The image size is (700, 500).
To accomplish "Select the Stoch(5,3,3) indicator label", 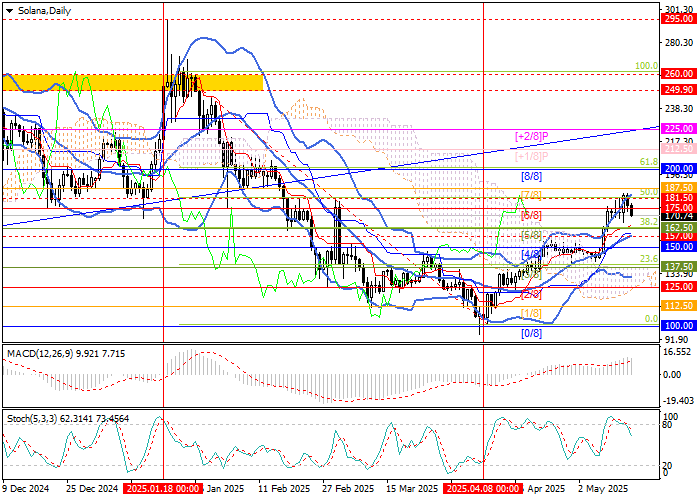I will click(x=33, y=419).
